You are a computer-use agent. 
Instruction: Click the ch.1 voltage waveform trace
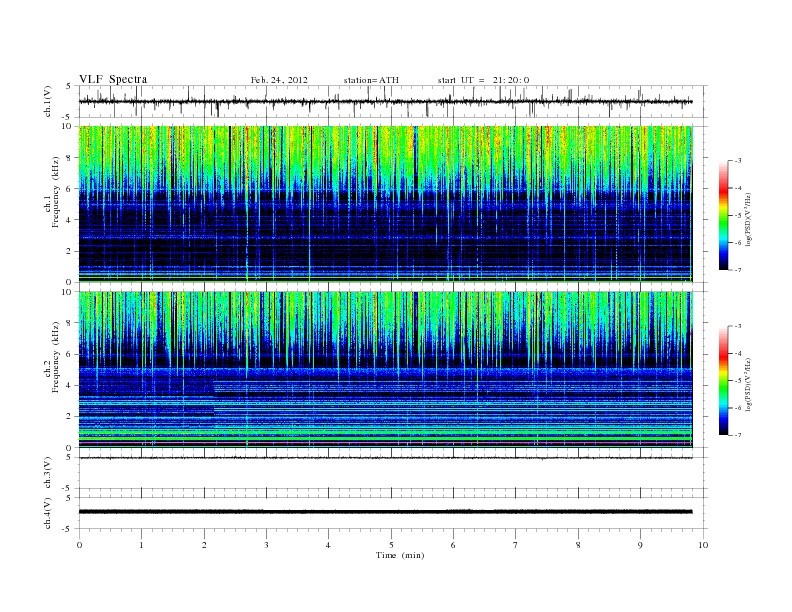pyautogui.click(x=385, y=101)
